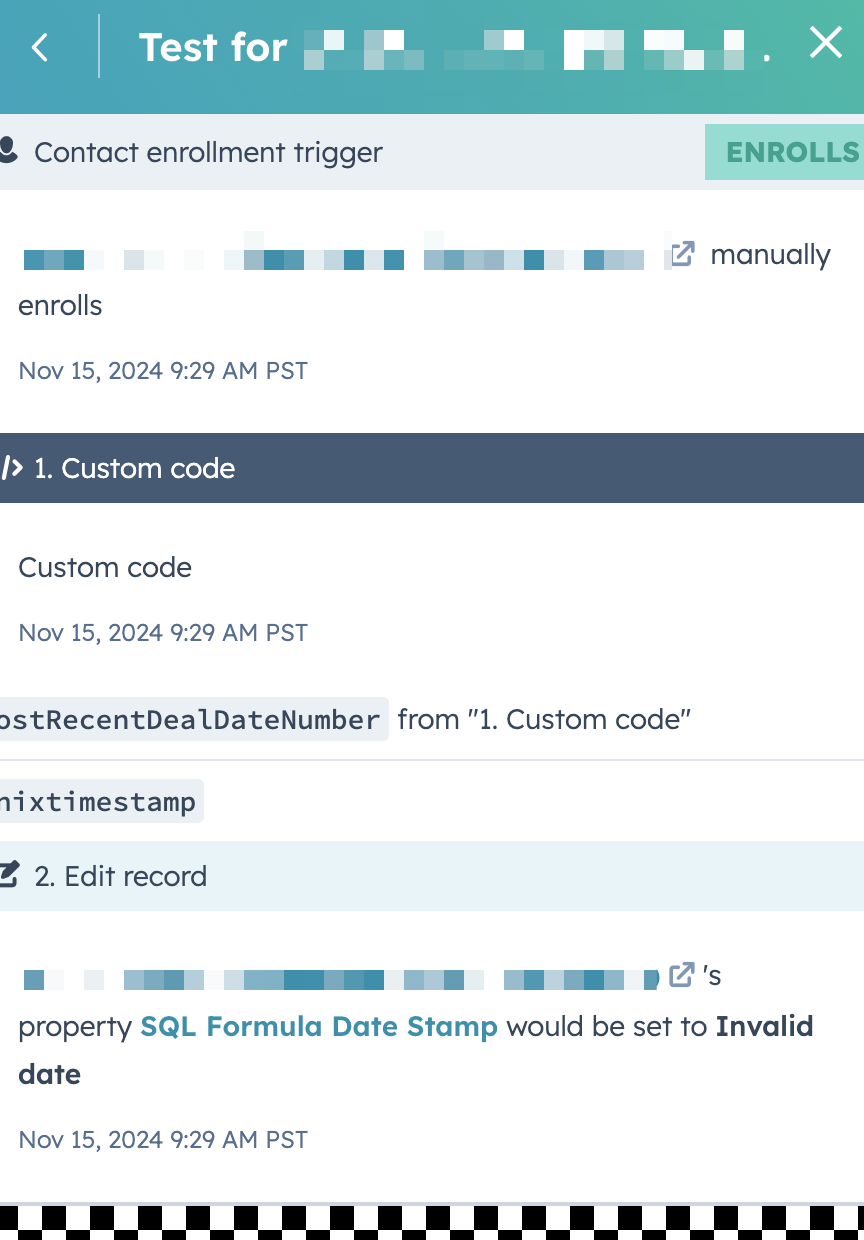
Task: Click the Nov 15 timestamp under Custom code
Action: coord(162,632)
